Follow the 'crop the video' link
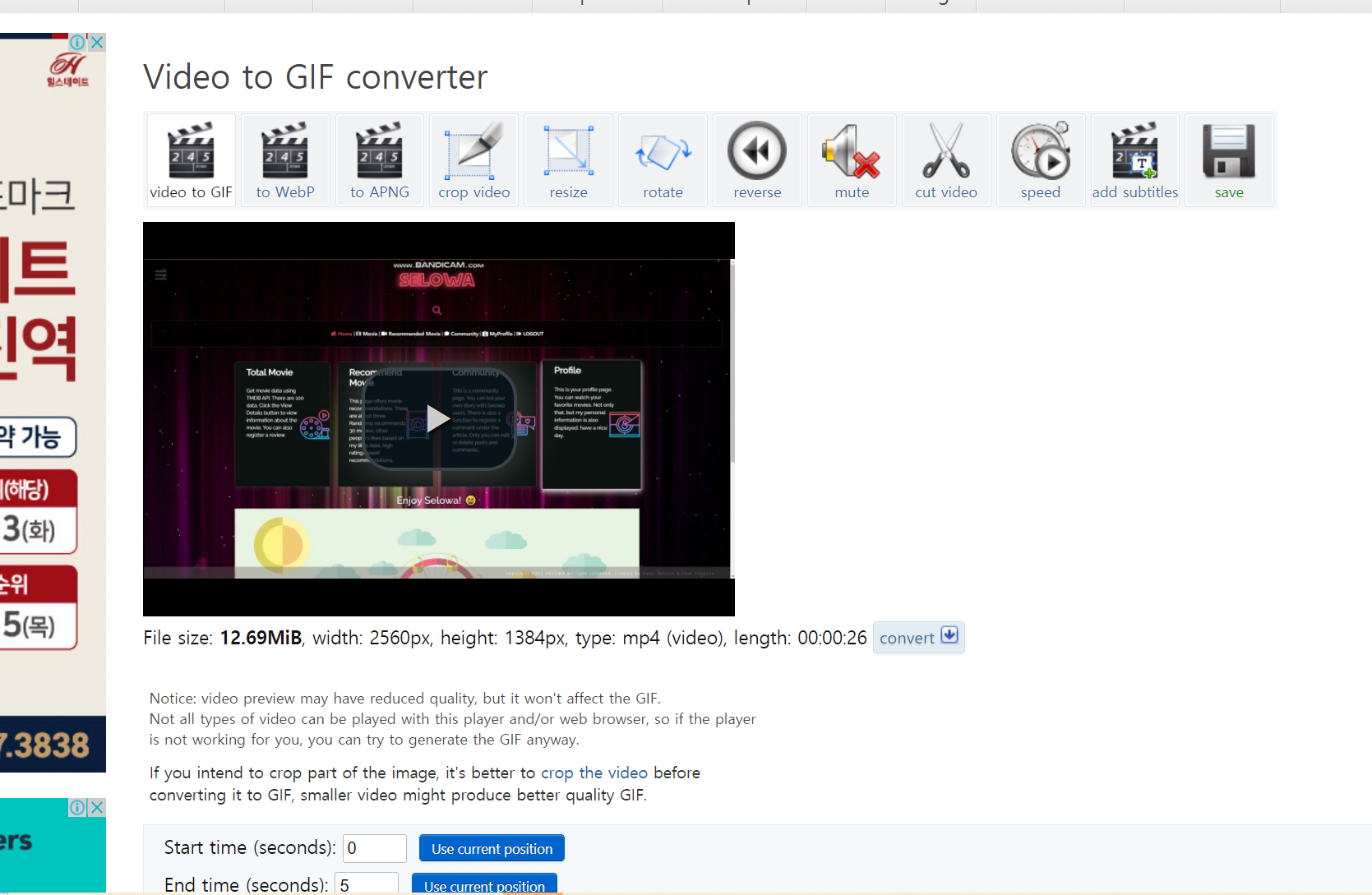The width and height of the screenshot is (1372, 895). pyautogui.click(x=594, y=773)
